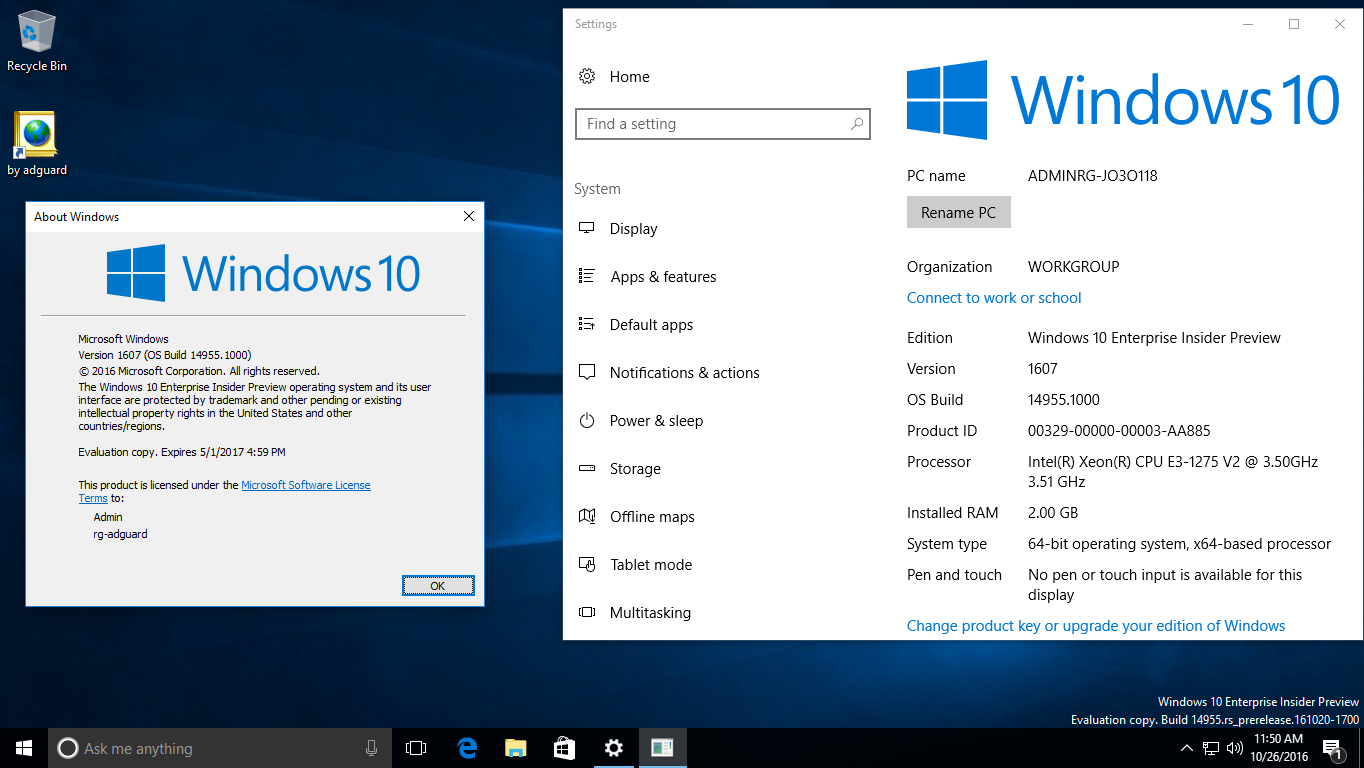The image size is (1364, 768).
Task: Click Connect to work or school
Action: point(994,298)
